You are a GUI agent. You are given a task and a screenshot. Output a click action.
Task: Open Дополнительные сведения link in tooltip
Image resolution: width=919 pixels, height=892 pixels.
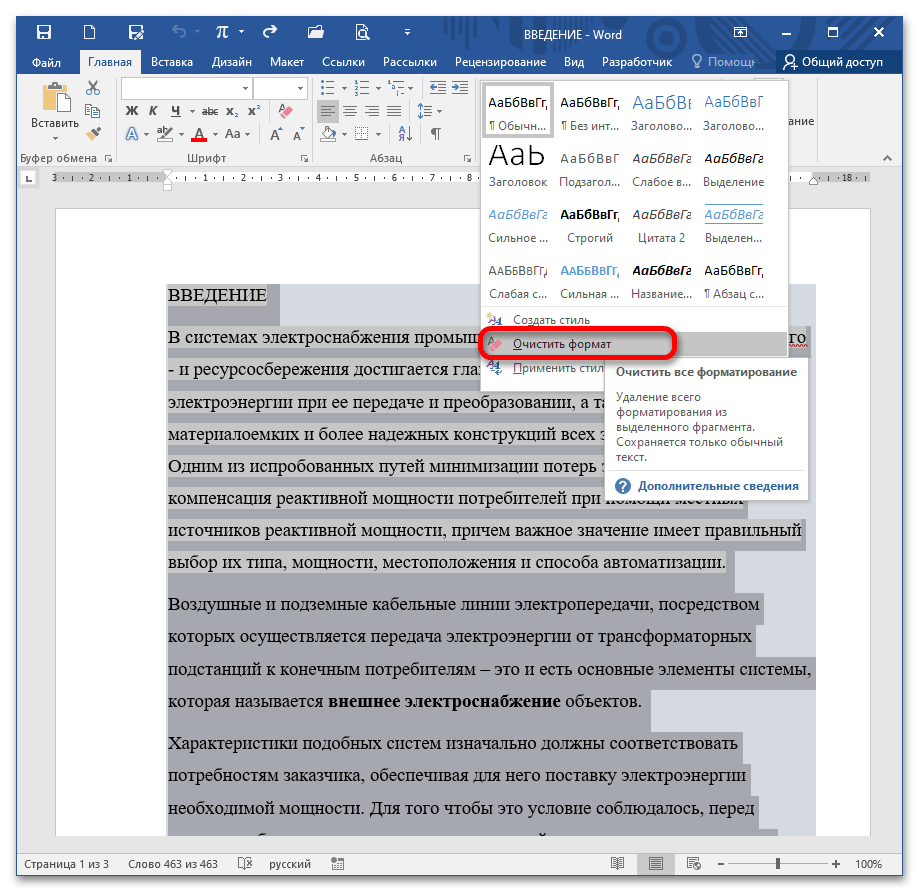point(718,486)
